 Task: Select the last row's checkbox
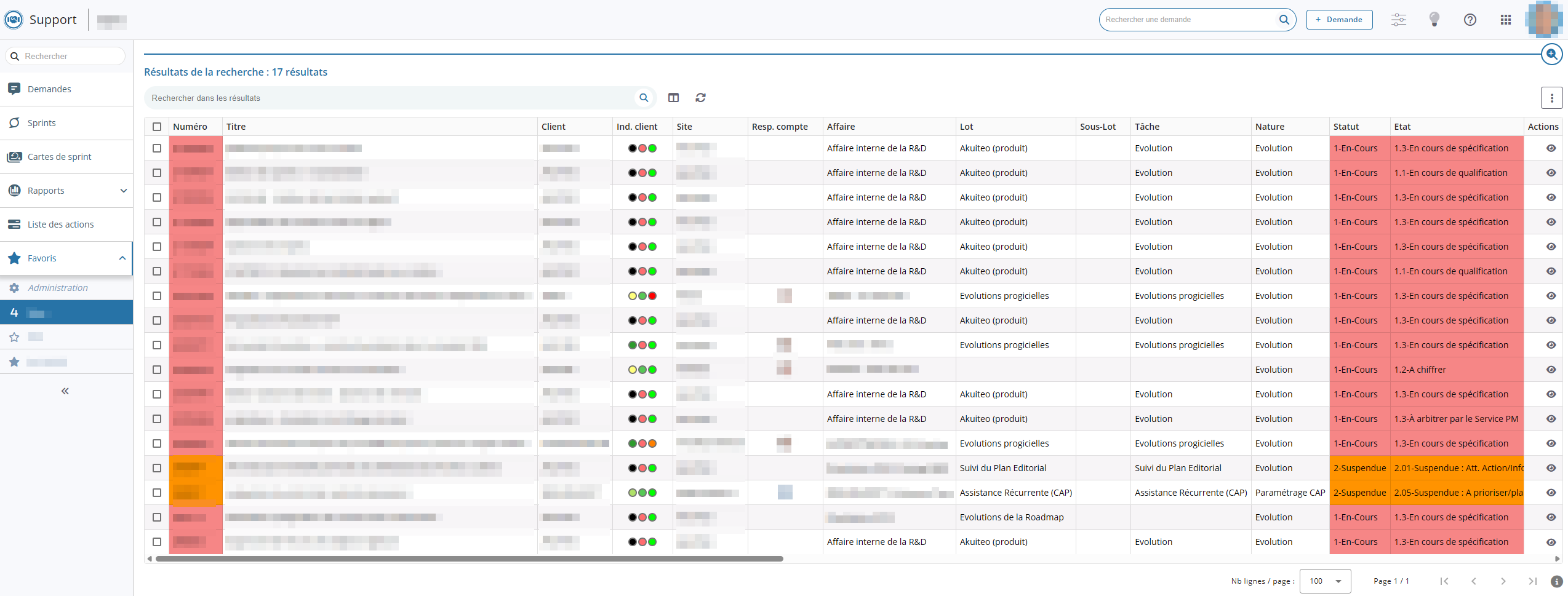click(x=157, y=542)
